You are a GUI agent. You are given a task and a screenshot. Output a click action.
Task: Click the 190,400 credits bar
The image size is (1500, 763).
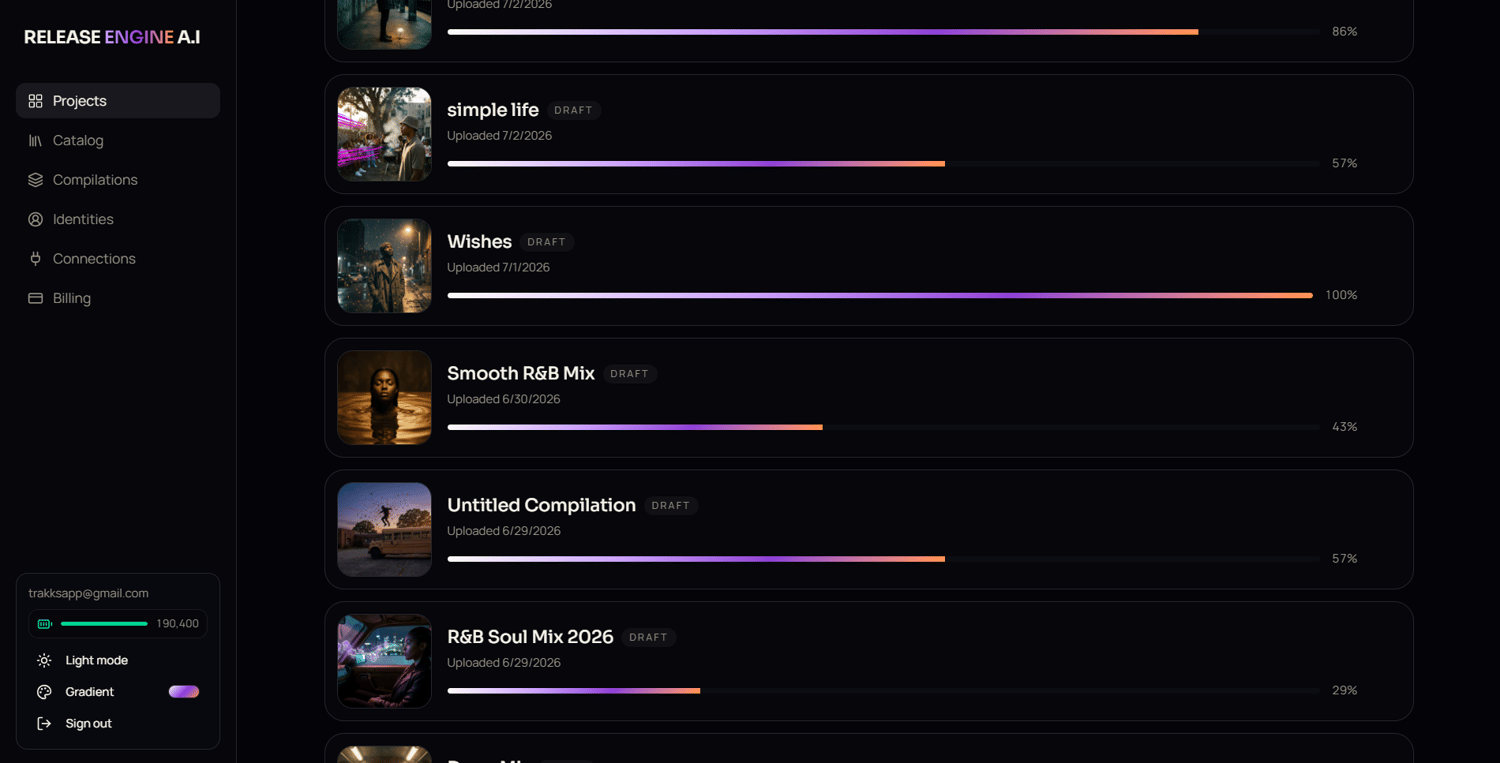click(104, 624)
